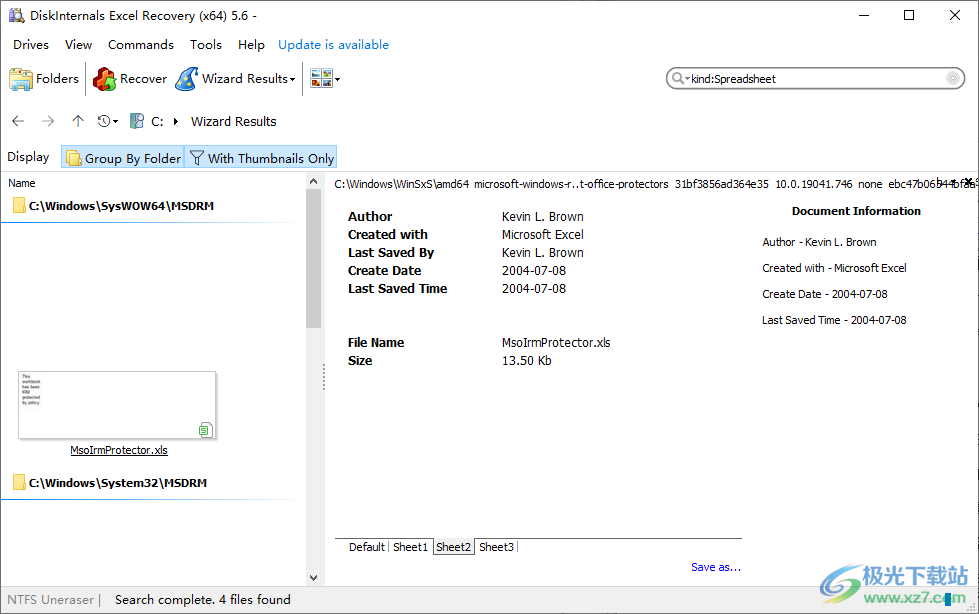Toggle Group By Folder display
The image size is (979, 614).
tap(123, 158)
